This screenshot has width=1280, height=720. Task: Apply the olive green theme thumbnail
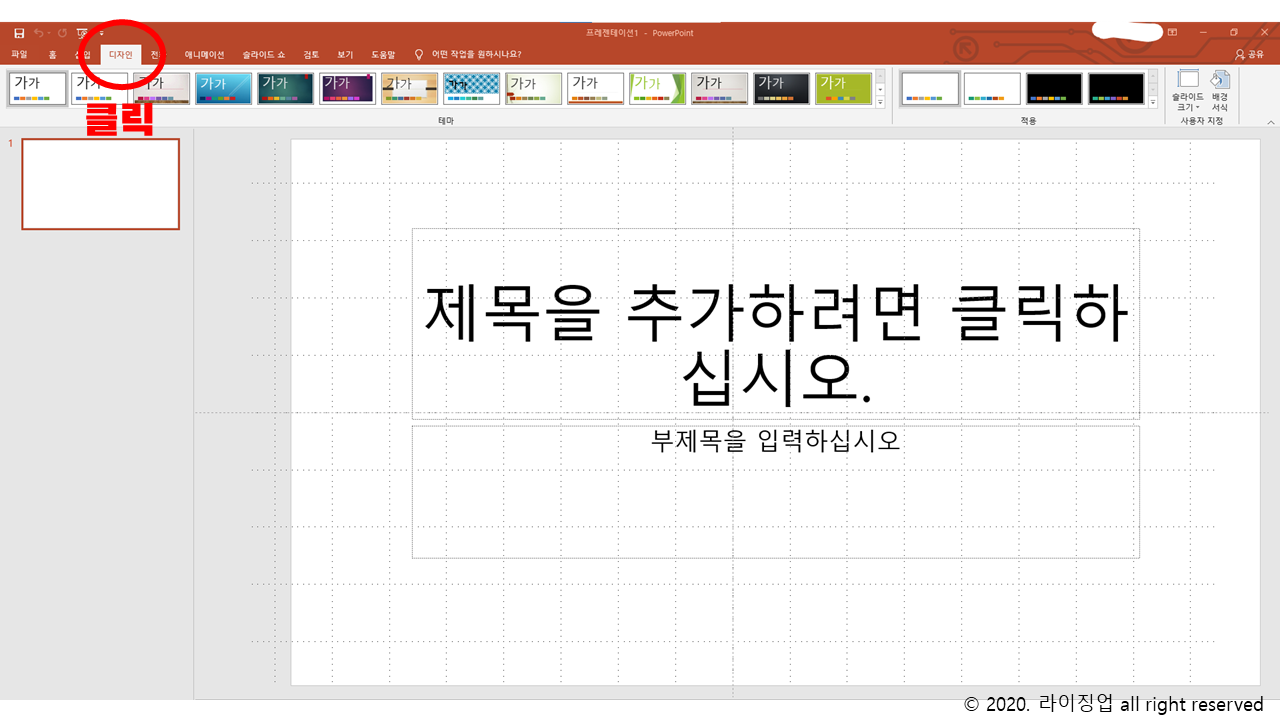point(843,88)
